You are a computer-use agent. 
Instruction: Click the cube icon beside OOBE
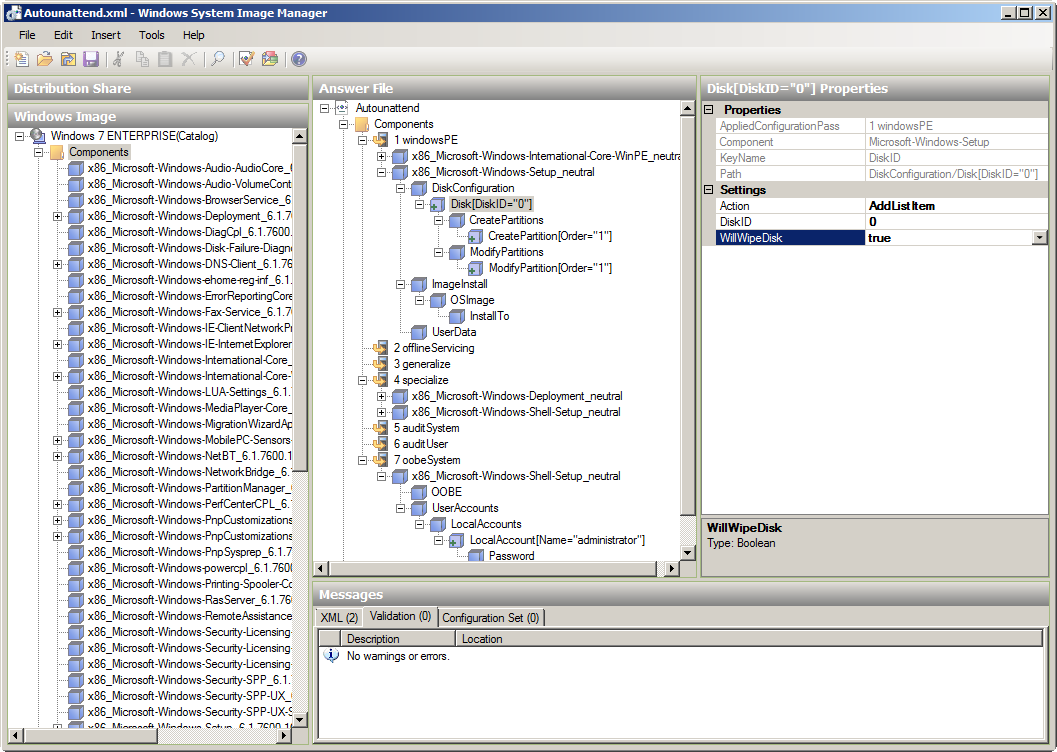pyautogui.click(x=419, y=492)
